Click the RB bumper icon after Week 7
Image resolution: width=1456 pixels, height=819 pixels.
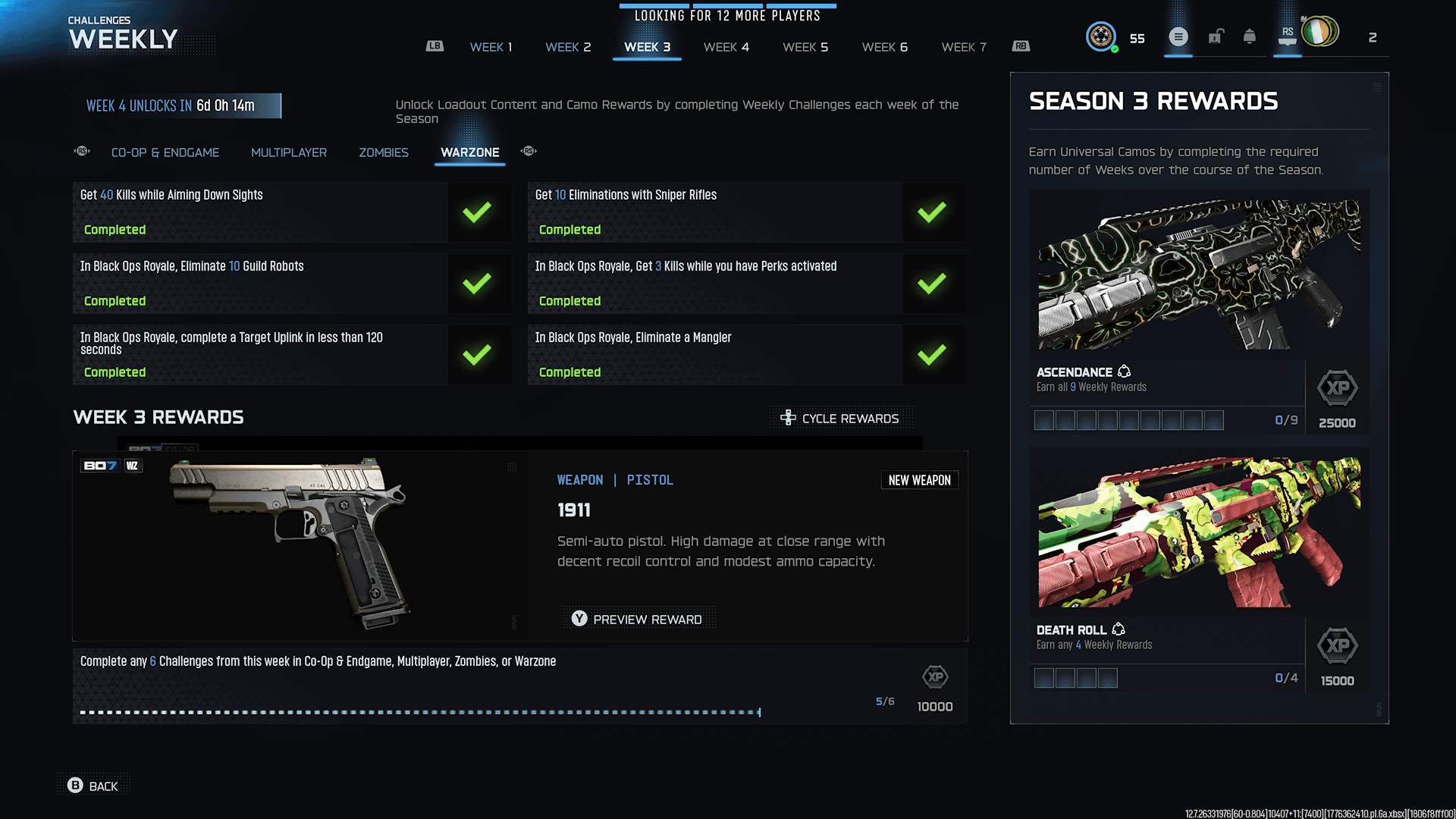tap(1021, 46)
